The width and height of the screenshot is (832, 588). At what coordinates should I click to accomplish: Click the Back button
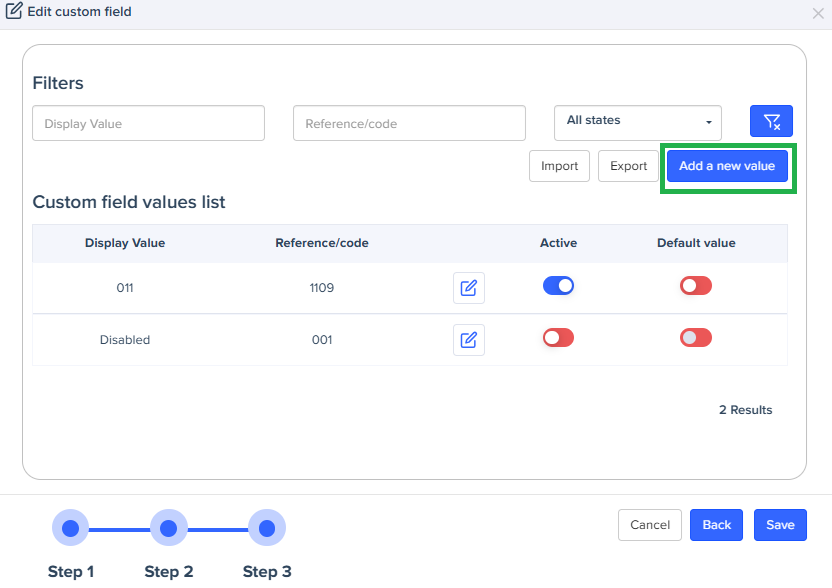point(716,525)
